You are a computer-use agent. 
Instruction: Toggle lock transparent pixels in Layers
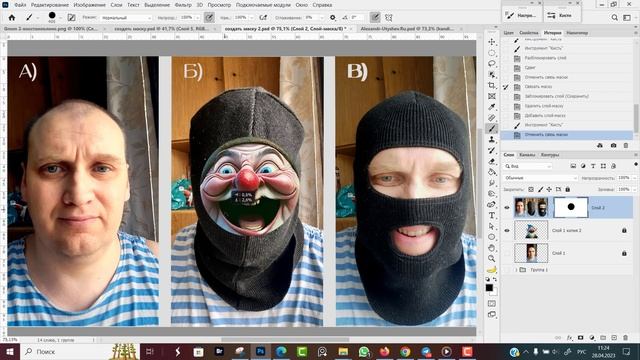click(x=531, y=189)
